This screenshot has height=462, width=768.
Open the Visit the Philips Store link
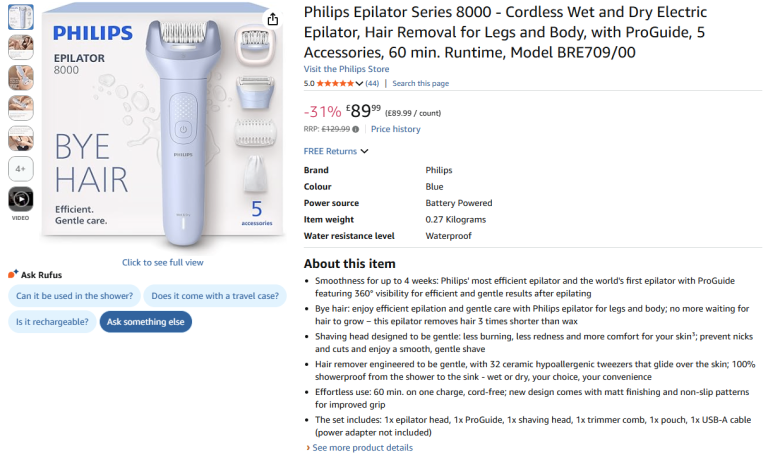[346, 69]
